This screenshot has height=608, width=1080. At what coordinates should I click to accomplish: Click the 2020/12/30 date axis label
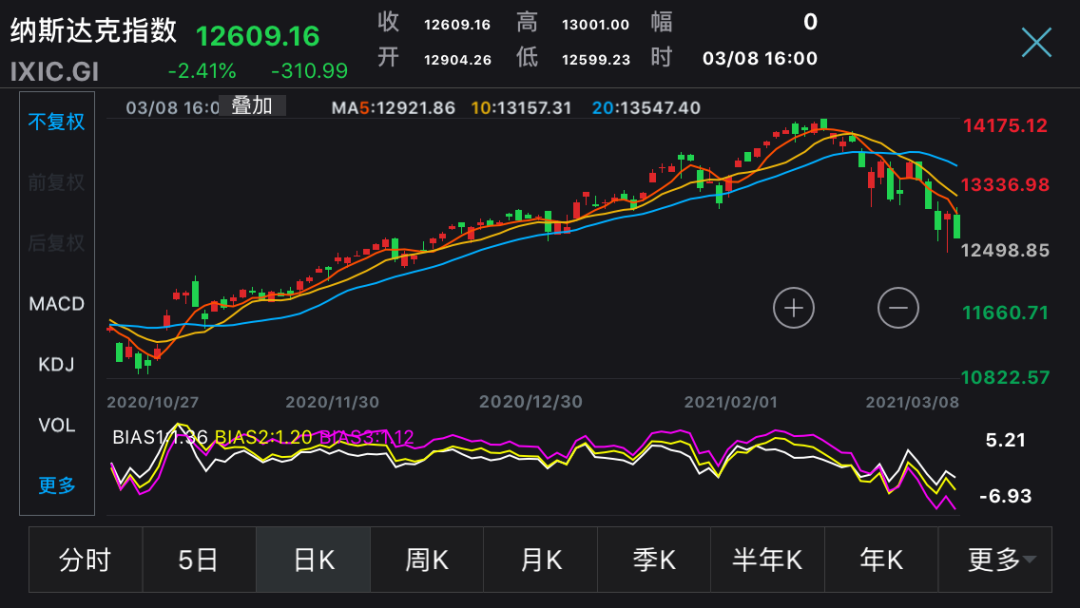[x=530, y=402]
